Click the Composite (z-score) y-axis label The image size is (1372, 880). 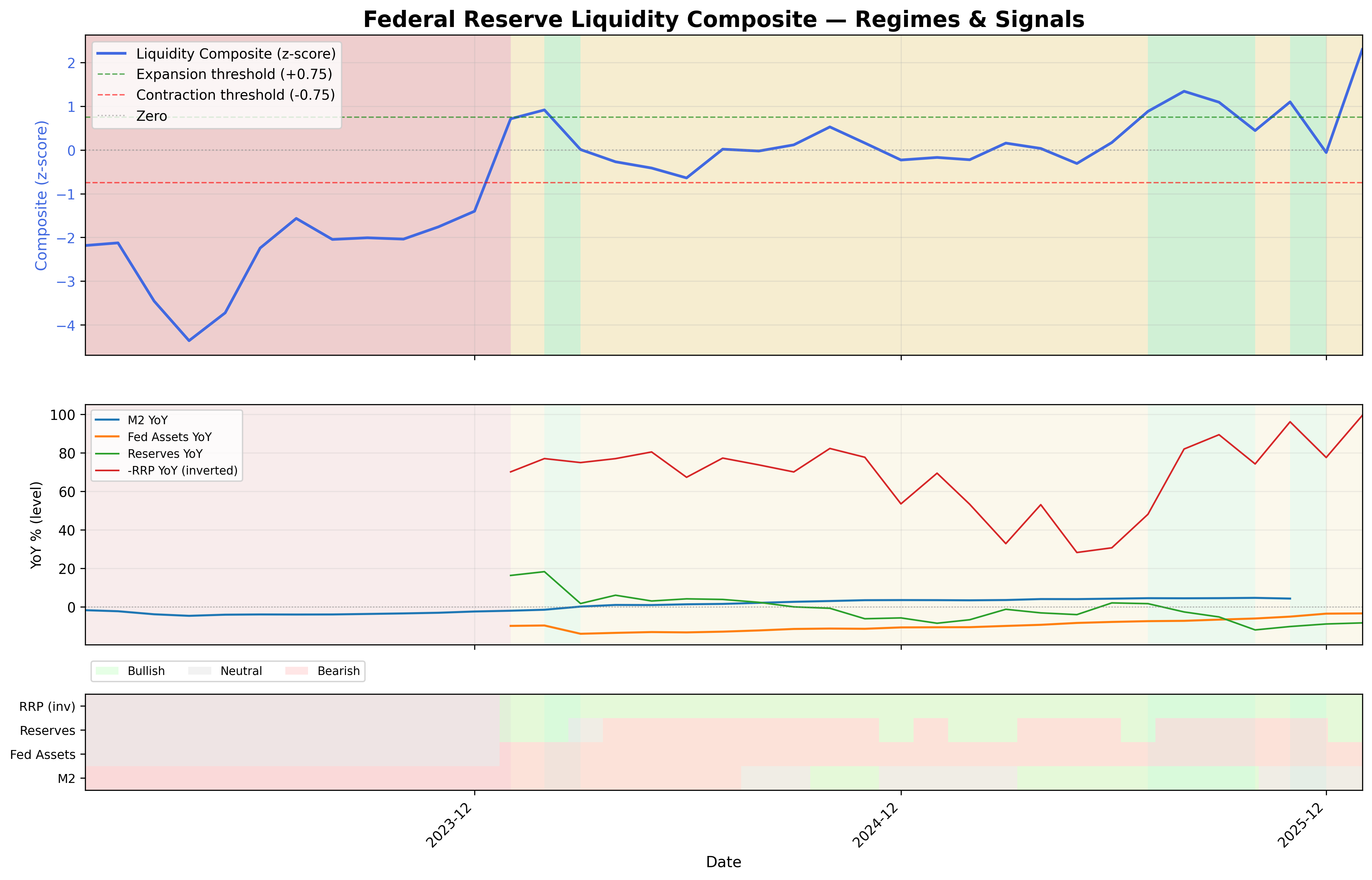point(41,195)
